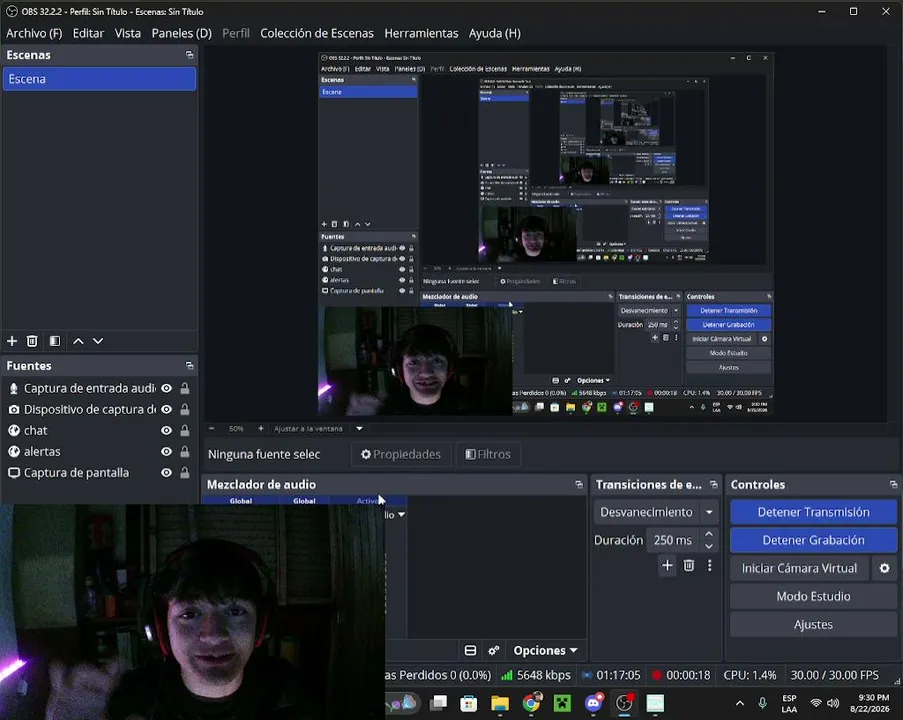Move the scene up with the arrow icon
The width and height of the screenshot is (903, 720).
tap(78, 341)
